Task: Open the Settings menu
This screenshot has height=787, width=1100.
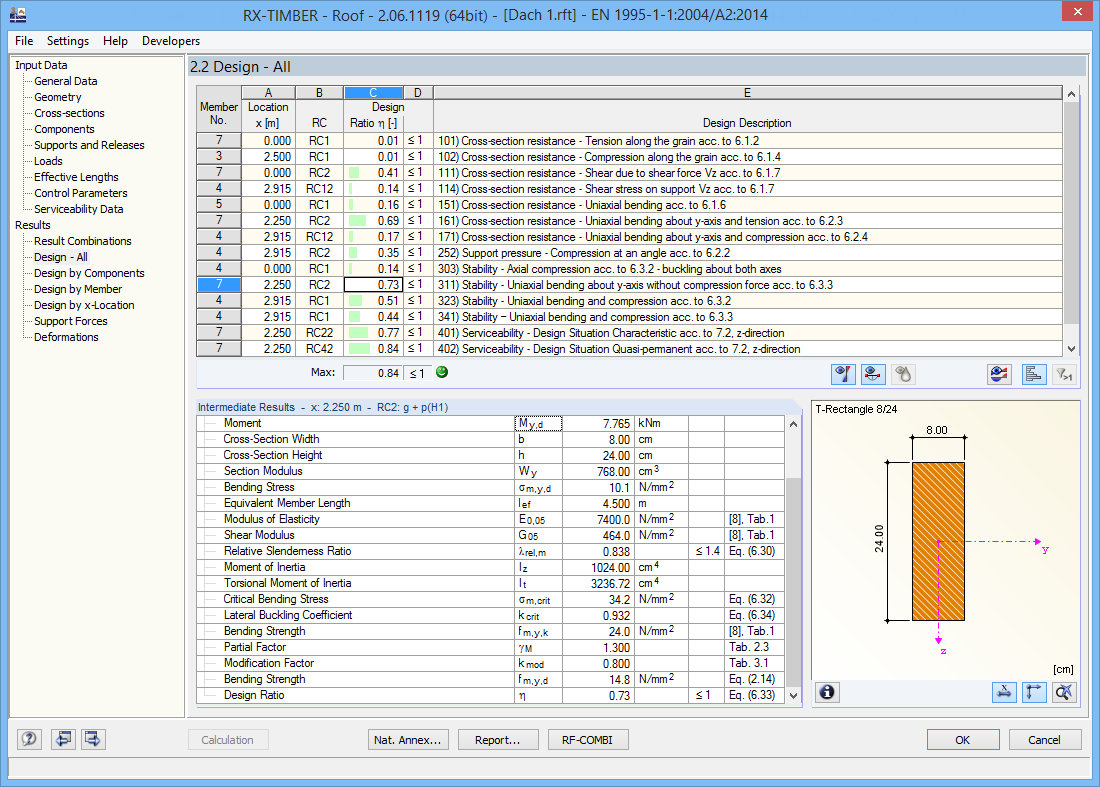Action: point(68,41)
